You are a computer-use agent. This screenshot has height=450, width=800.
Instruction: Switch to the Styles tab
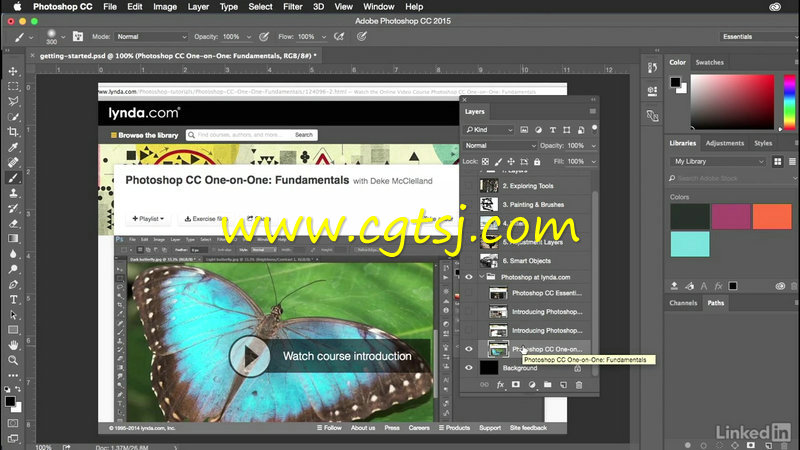point(763,143)
